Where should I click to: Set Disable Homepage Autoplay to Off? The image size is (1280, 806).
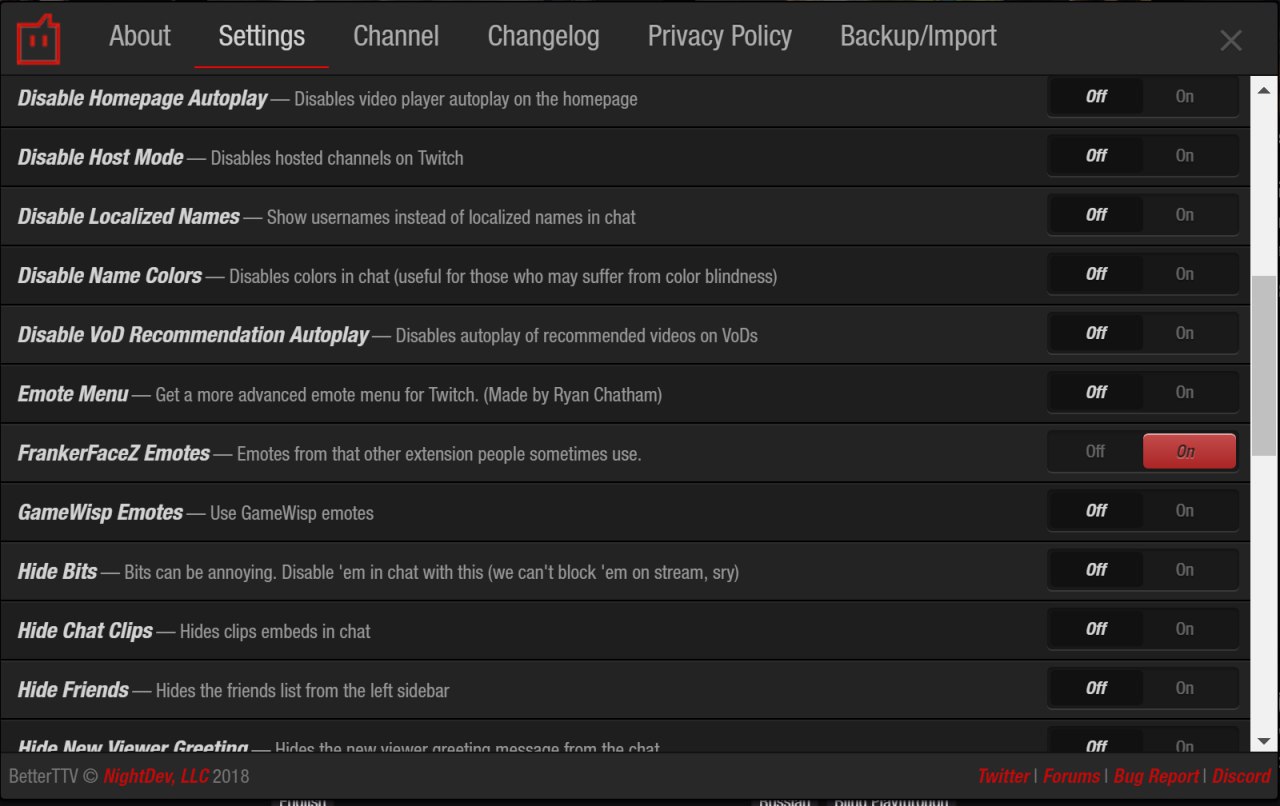[1096, 97]
